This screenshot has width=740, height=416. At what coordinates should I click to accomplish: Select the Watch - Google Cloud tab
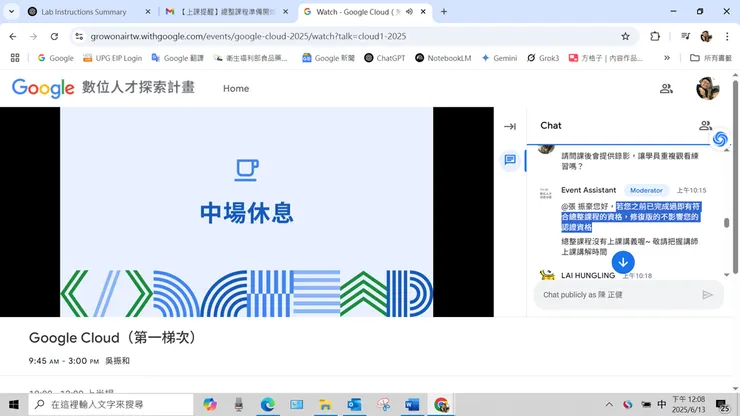(x=358, y=12)
